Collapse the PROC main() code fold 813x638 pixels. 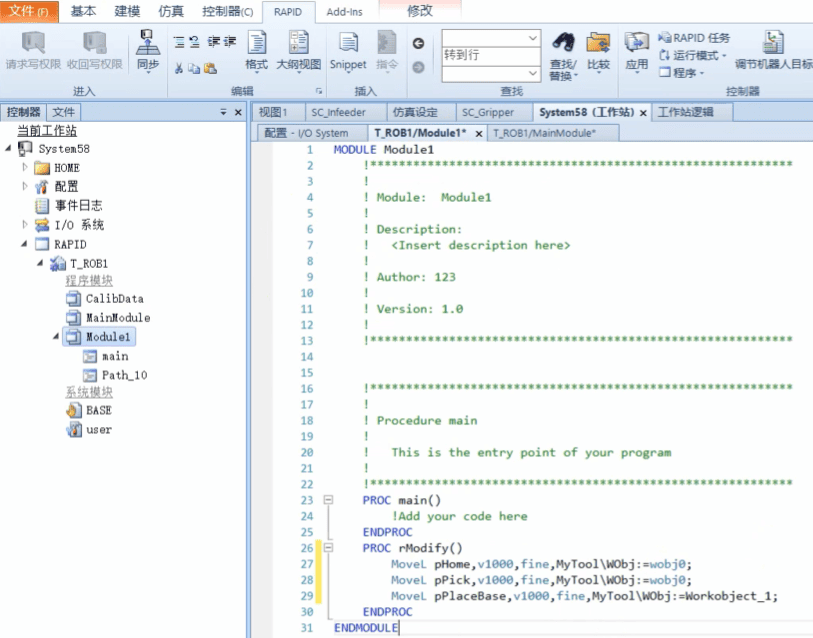point(328,500)
